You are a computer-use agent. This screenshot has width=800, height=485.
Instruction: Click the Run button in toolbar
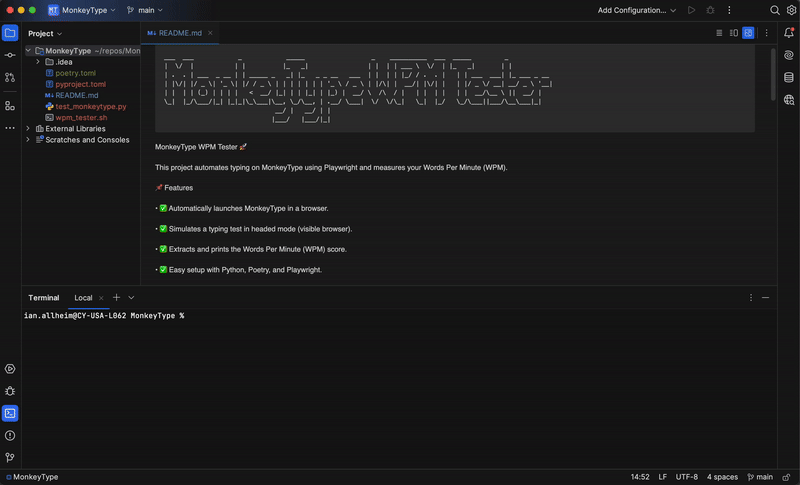point(691,10)
